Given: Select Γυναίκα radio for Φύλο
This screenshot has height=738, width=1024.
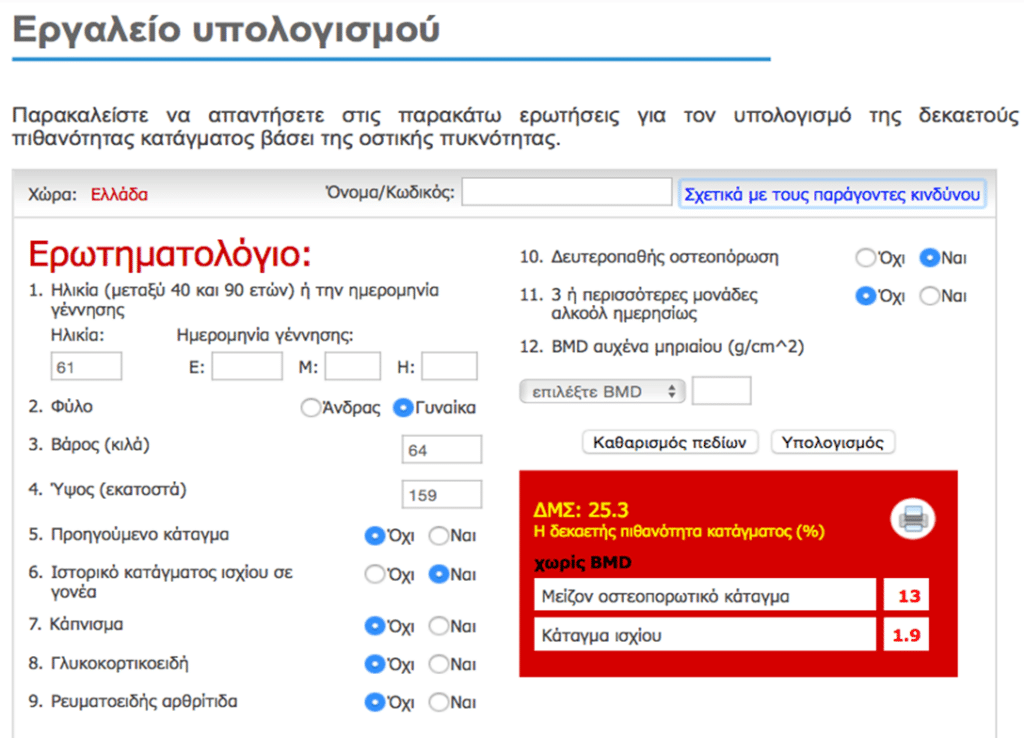Looking at the screenshot, I should point(403,408).
